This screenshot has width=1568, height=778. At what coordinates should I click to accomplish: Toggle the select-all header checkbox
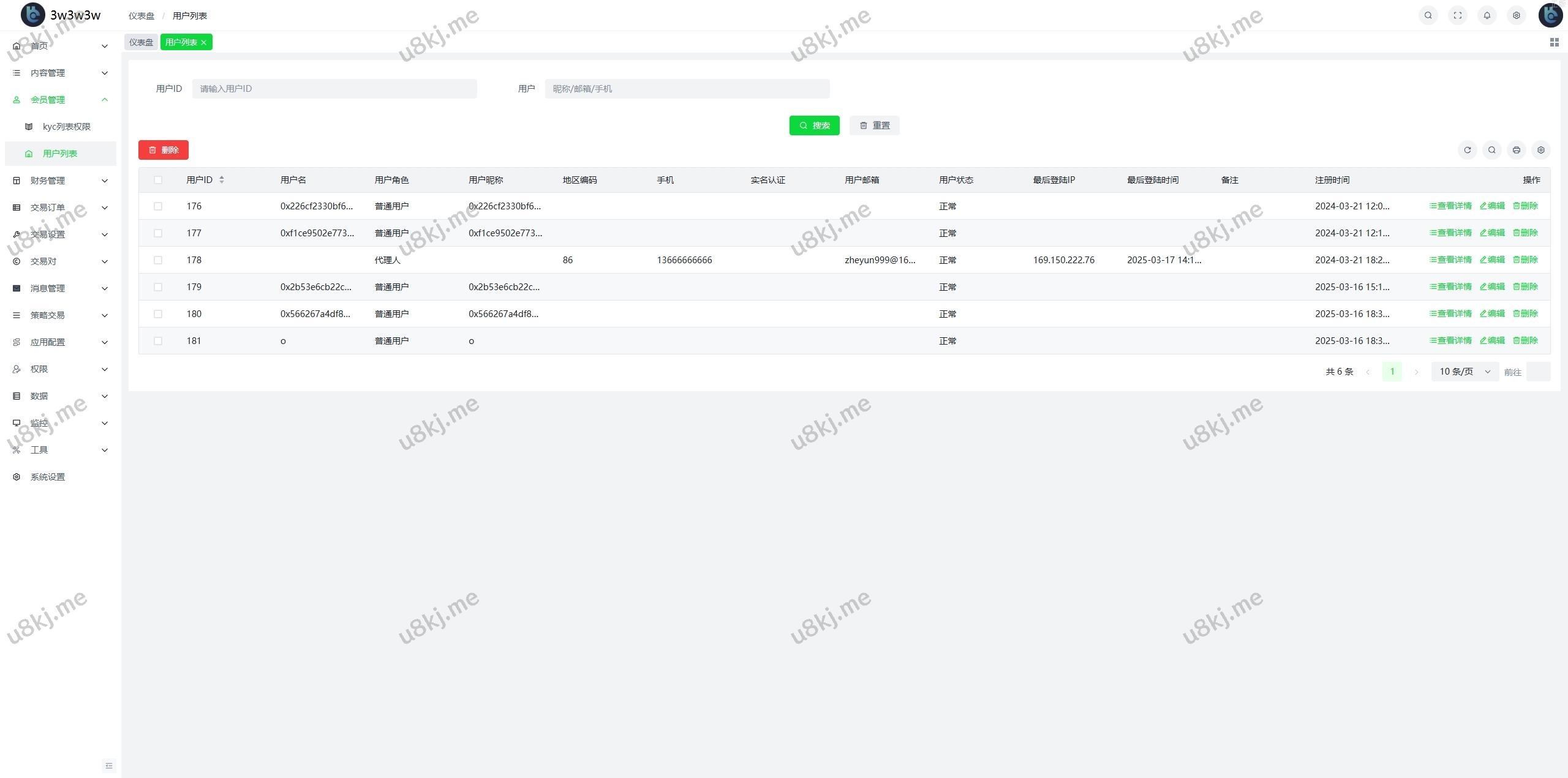[158, 180]
